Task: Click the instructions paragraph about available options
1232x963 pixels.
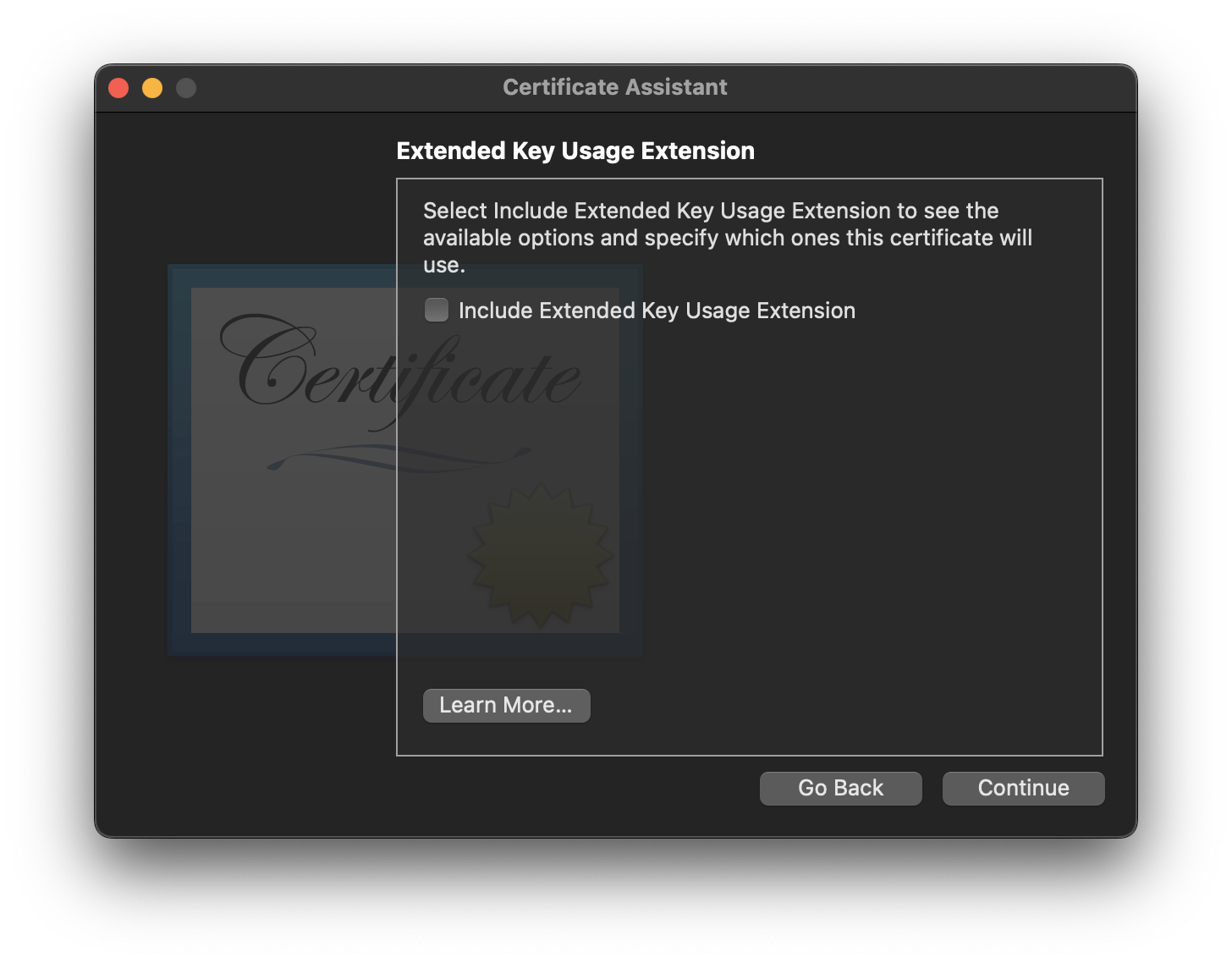Action: pos(728,238)
